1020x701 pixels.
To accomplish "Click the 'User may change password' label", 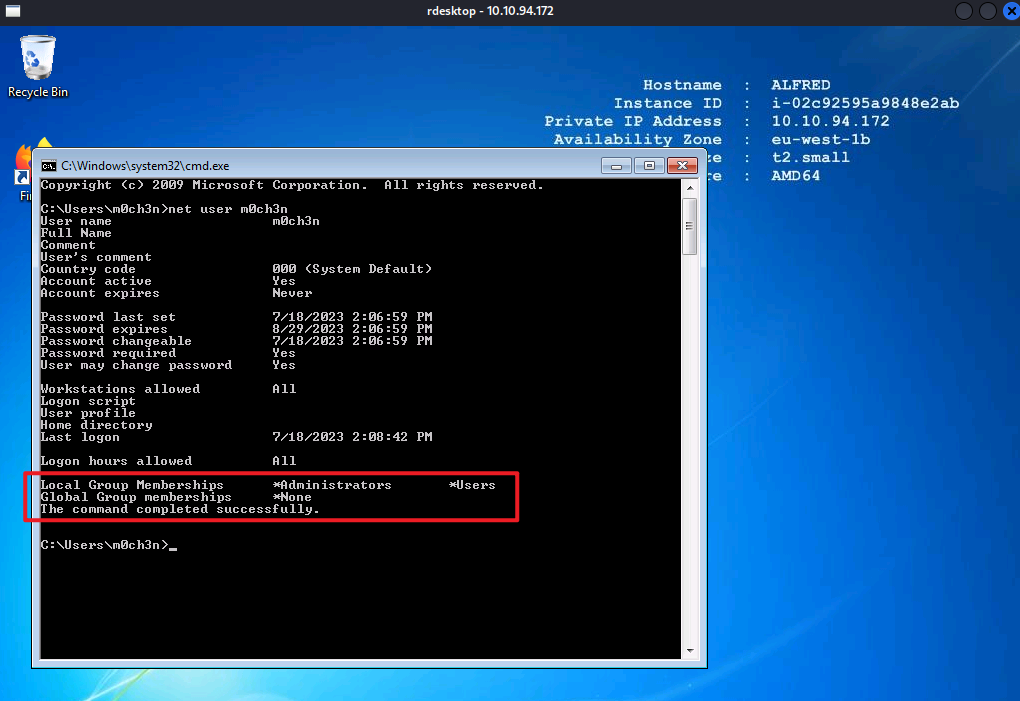I will pyautogui.click(x=136, y=365).
